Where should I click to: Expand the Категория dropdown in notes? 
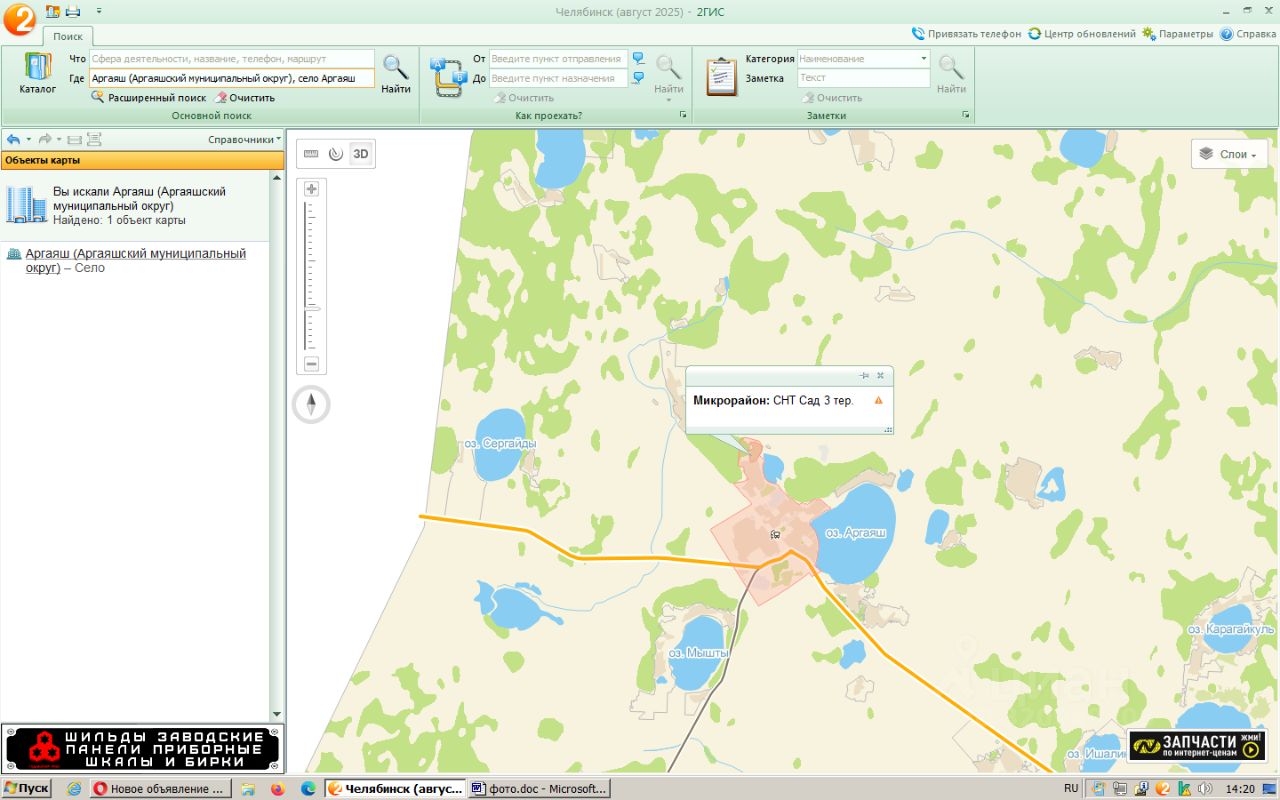click(924, 59)
